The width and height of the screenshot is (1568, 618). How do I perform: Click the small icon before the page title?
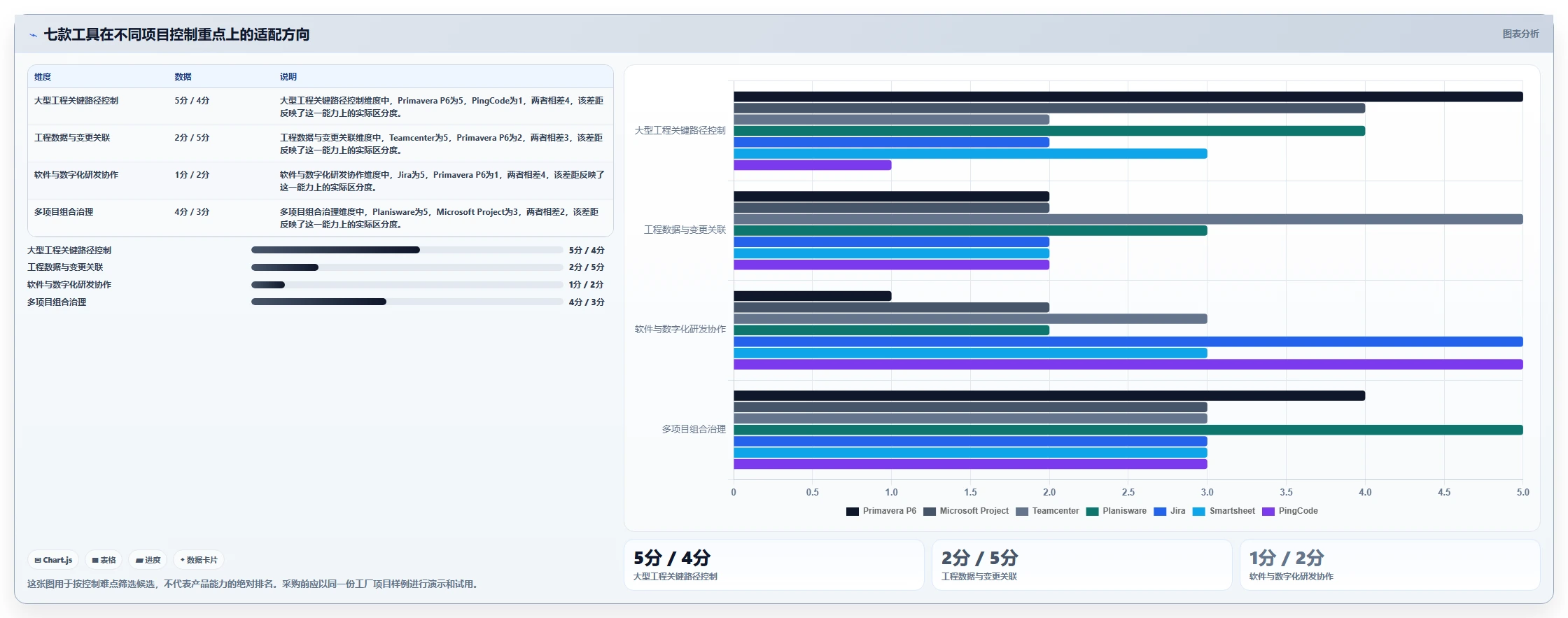(x=33, y=35)
